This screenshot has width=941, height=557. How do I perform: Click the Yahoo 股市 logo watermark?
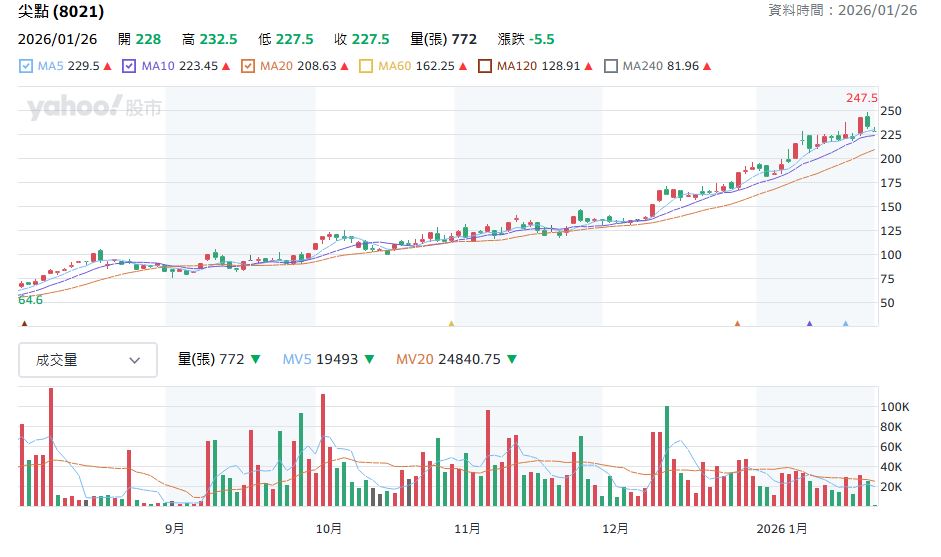[94, 108]
